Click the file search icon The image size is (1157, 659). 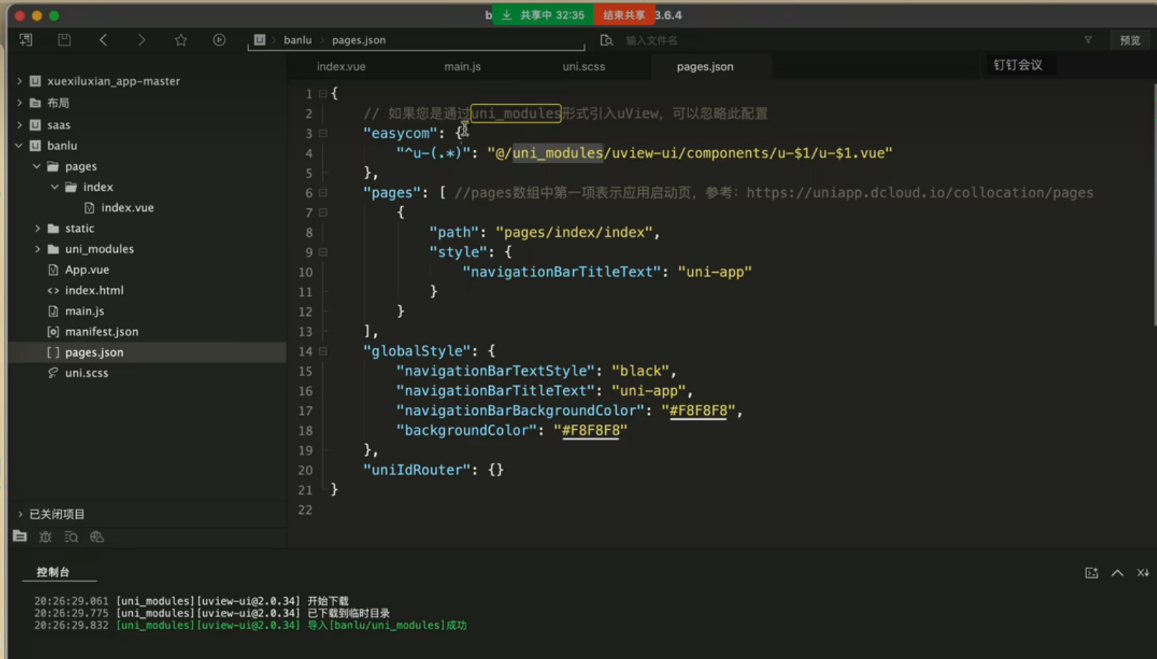[607, 40]
